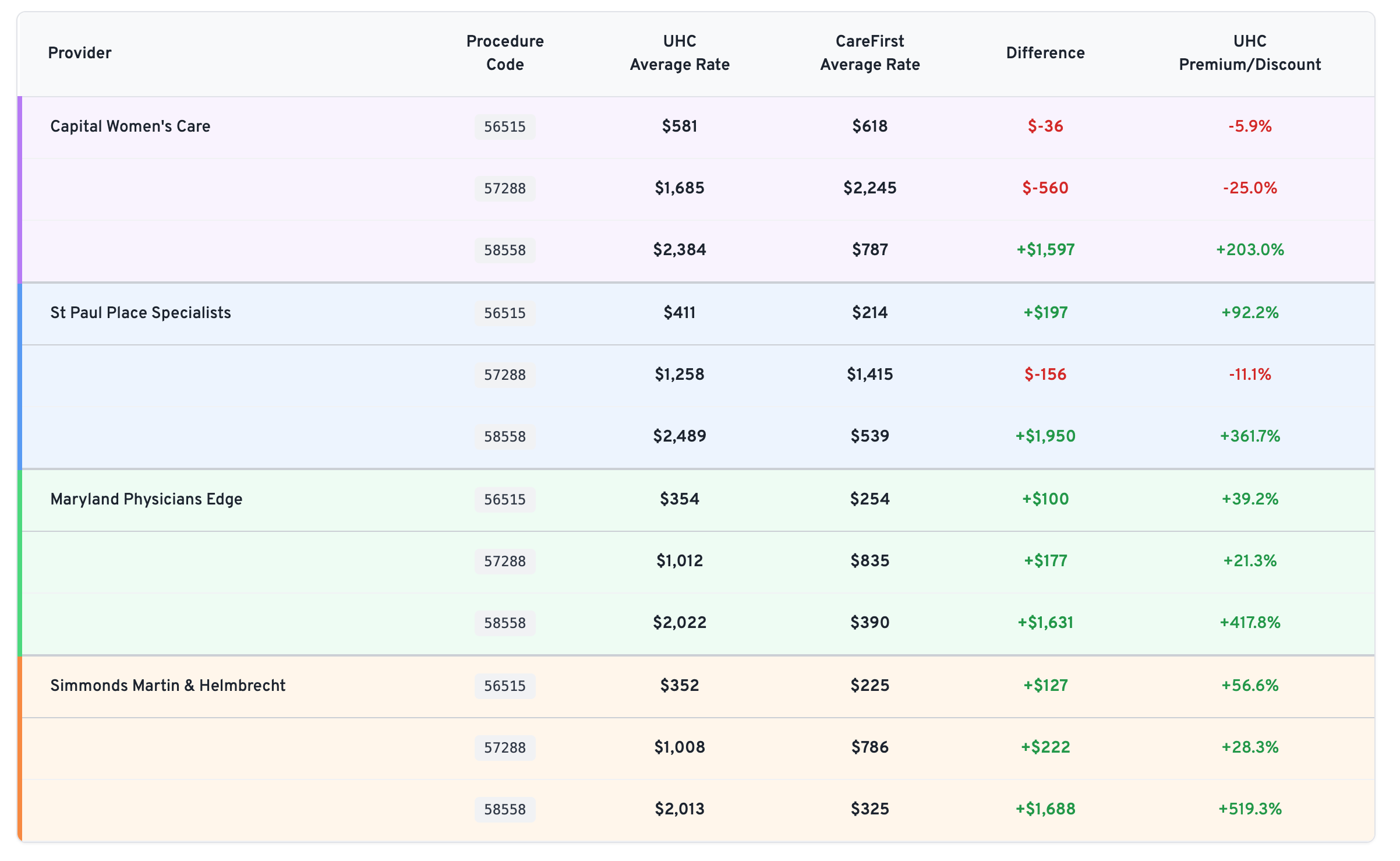Click the code badge next to $2,022
Image resolution: width=1400 pixels, height=861 pixels.
[x=505, y=623]
